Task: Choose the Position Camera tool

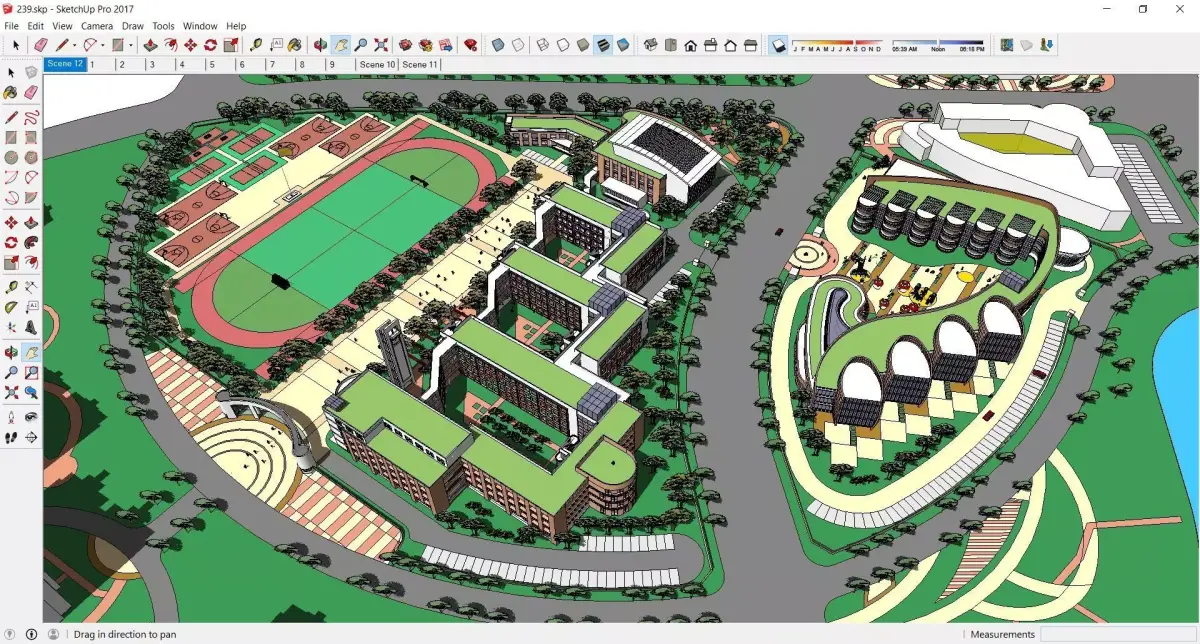Action: click(11, 416)
